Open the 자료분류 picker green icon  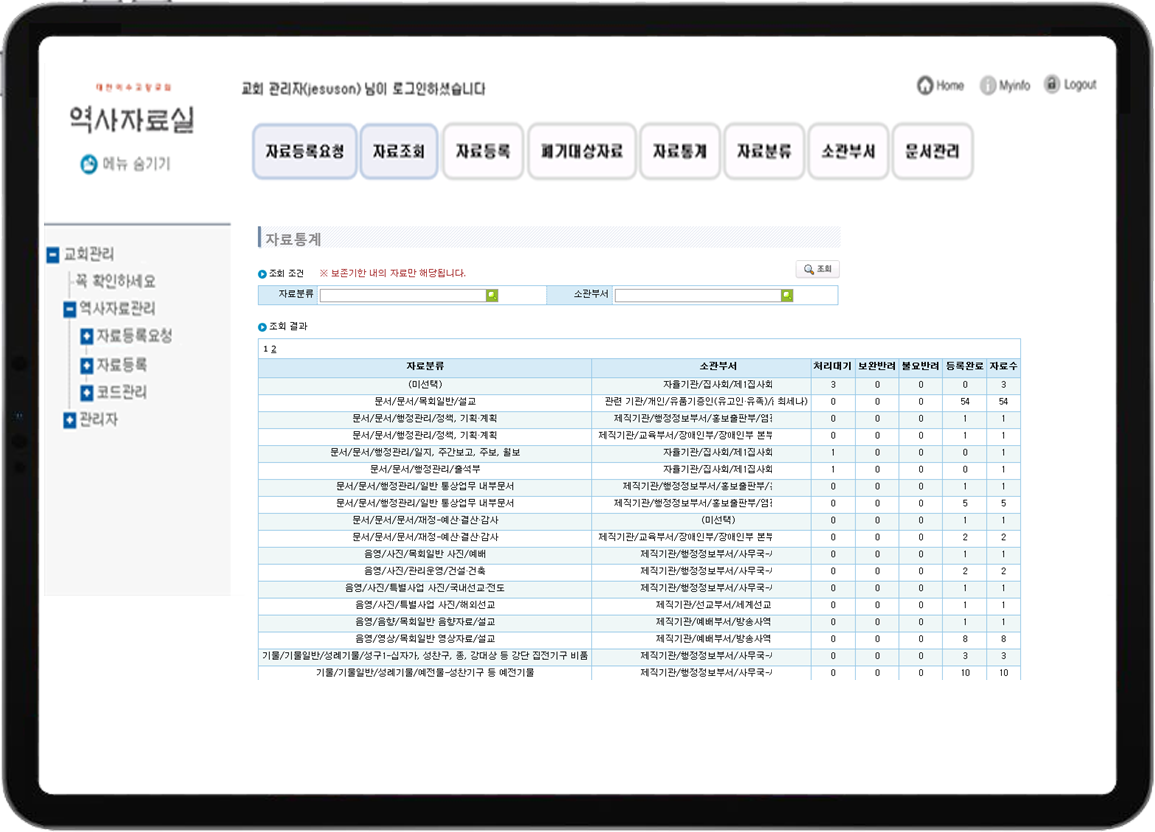[491, 295]
